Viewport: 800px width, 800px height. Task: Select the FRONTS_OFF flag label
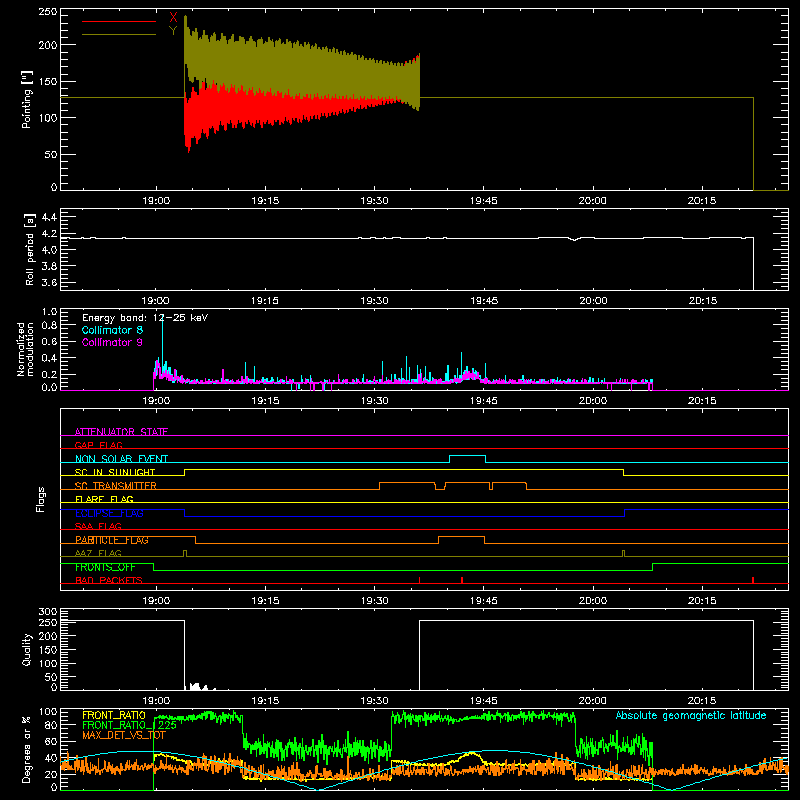point(105,567)
